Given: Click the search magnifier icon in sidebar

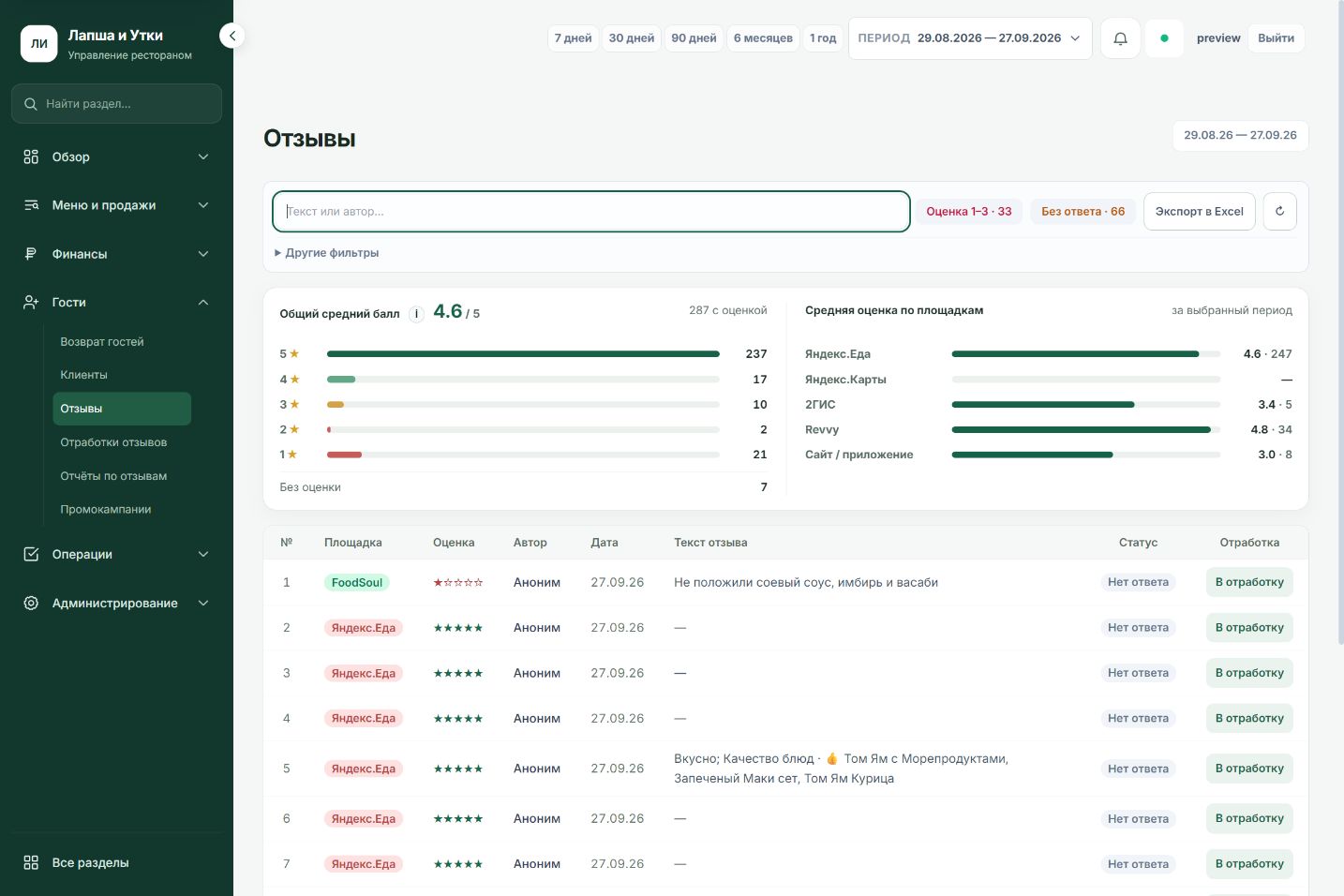Looking at the screenshot, I should 31,104.
